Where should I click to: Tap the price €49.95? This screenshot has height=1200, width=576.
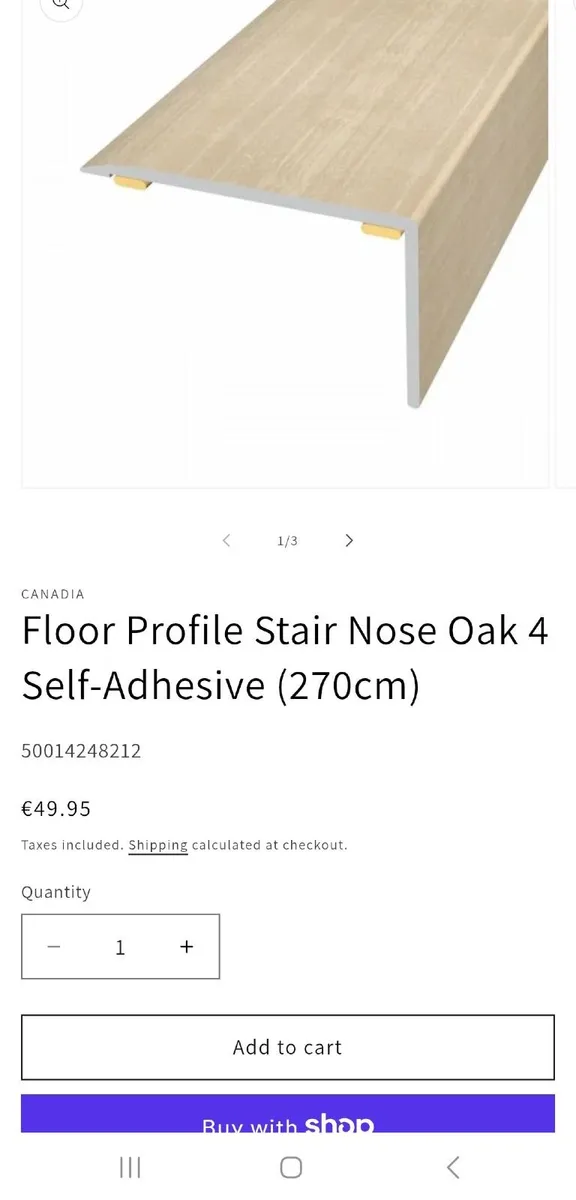57,809
